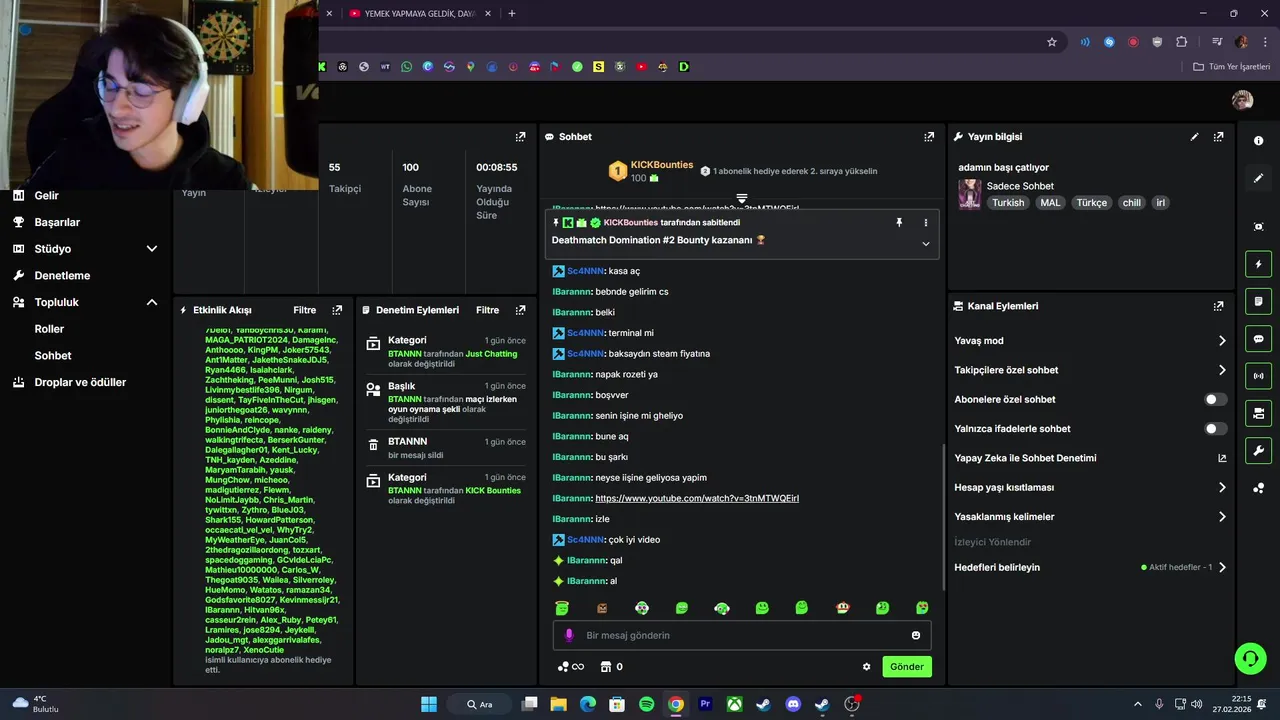Open the emoji picker in message box
This screenshot has height=720, width=1280.
click(916, 635)
